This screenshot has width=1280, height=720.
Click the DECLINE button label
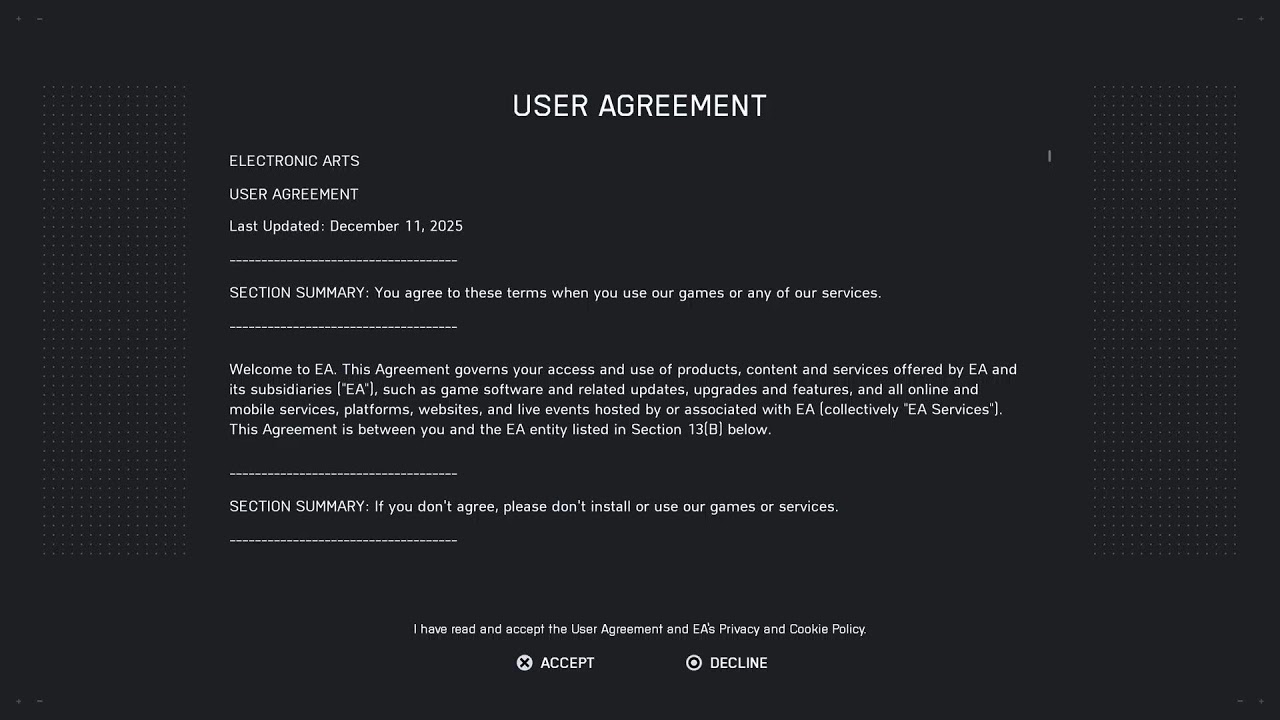738,663
